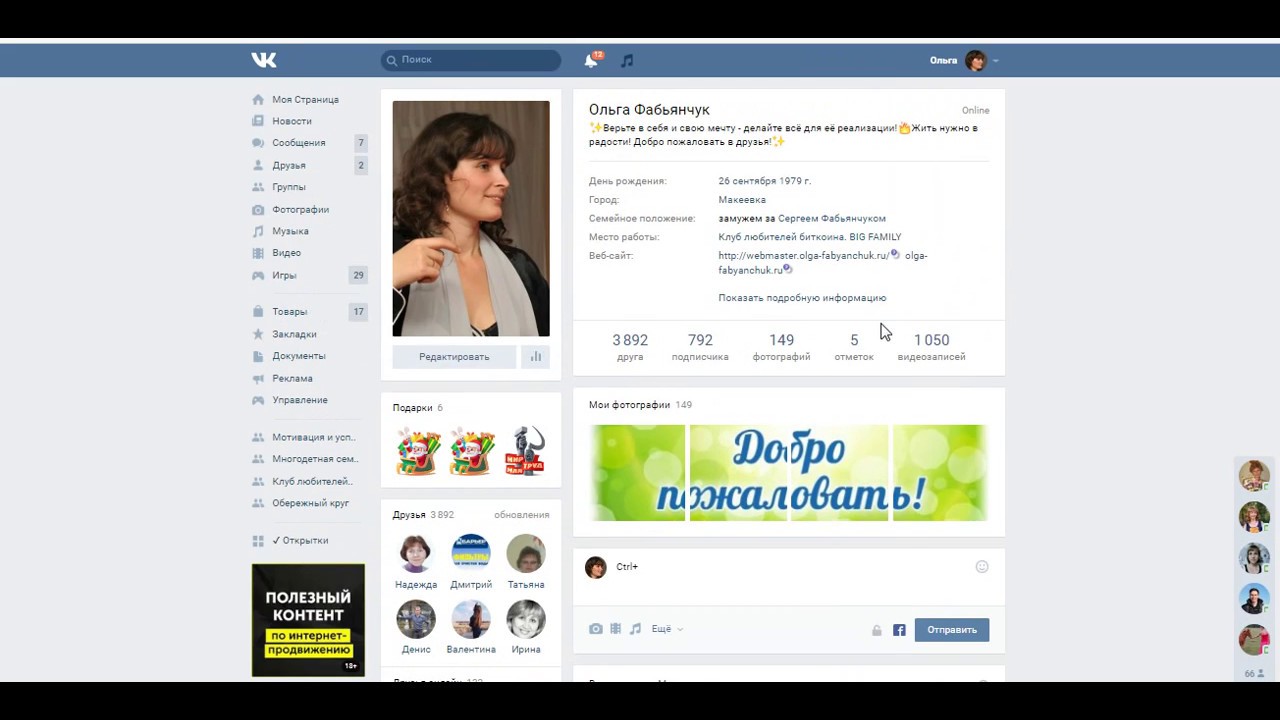This screenshot has height=720, width=1280.
Task: Click the home icon beside Моя Страница
Action: click(x=258, y=100)
